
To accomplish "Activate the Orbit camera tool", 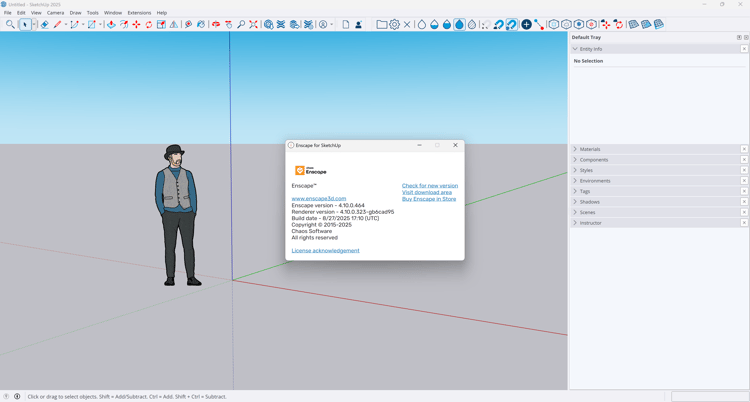I will 216,24.
